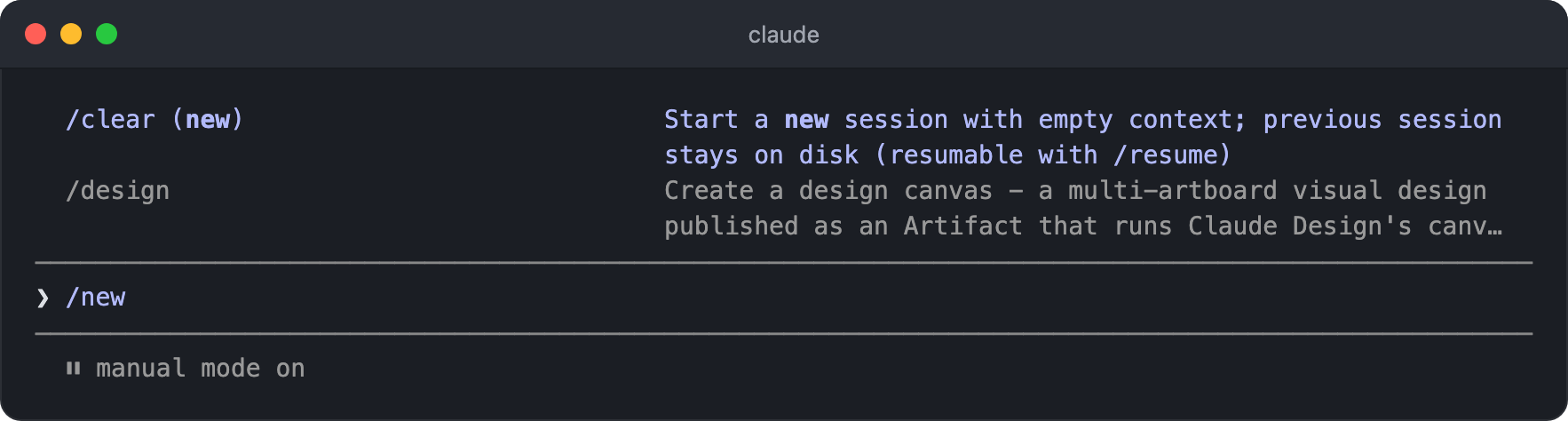Click the "stays on disk" description text

pos(762,155)
